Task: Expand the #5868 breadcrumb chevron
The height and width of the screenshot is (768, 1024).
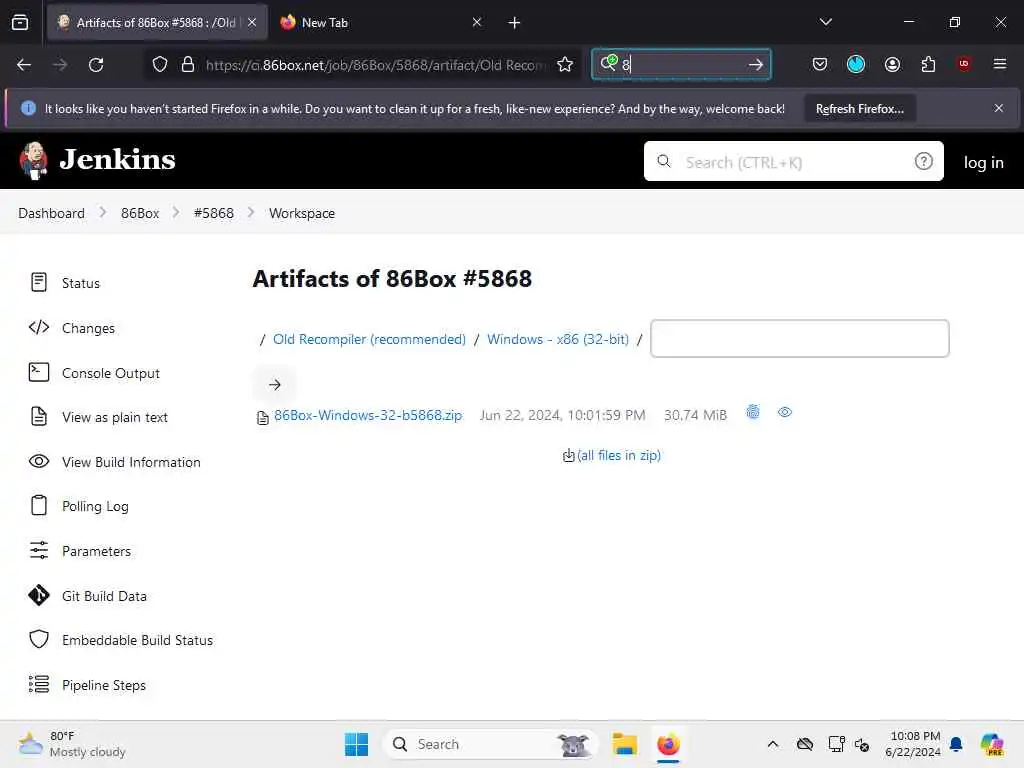Action: click(x=251, y=212)
